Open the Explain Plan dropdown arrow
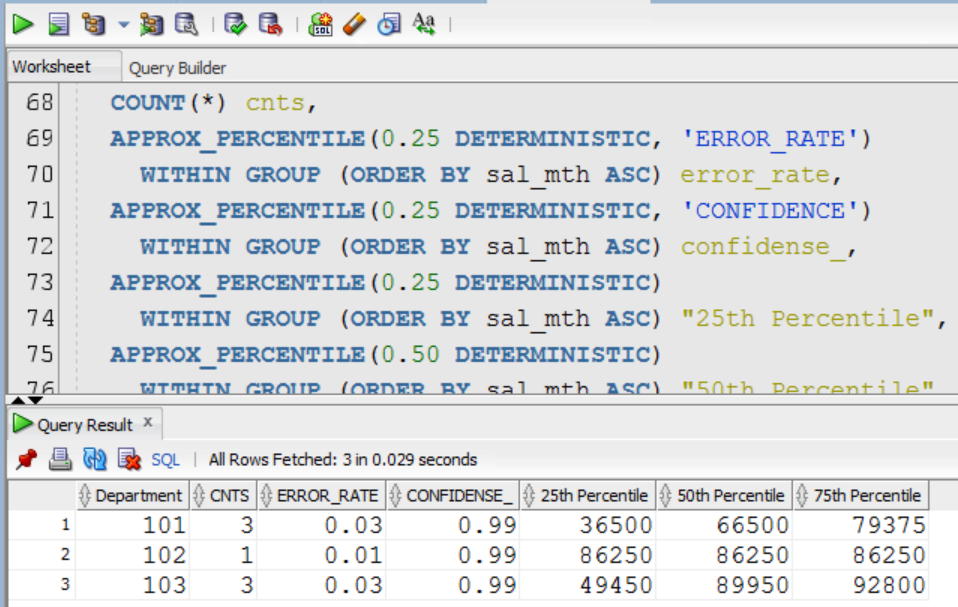Image resolution: width=958 pixels, height=607 pixels. (124, 25)
